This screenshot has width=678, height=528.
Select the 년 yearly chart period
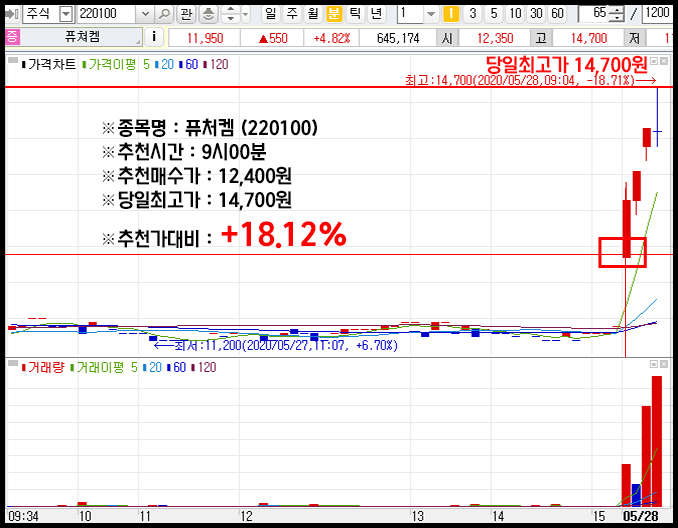376,14
